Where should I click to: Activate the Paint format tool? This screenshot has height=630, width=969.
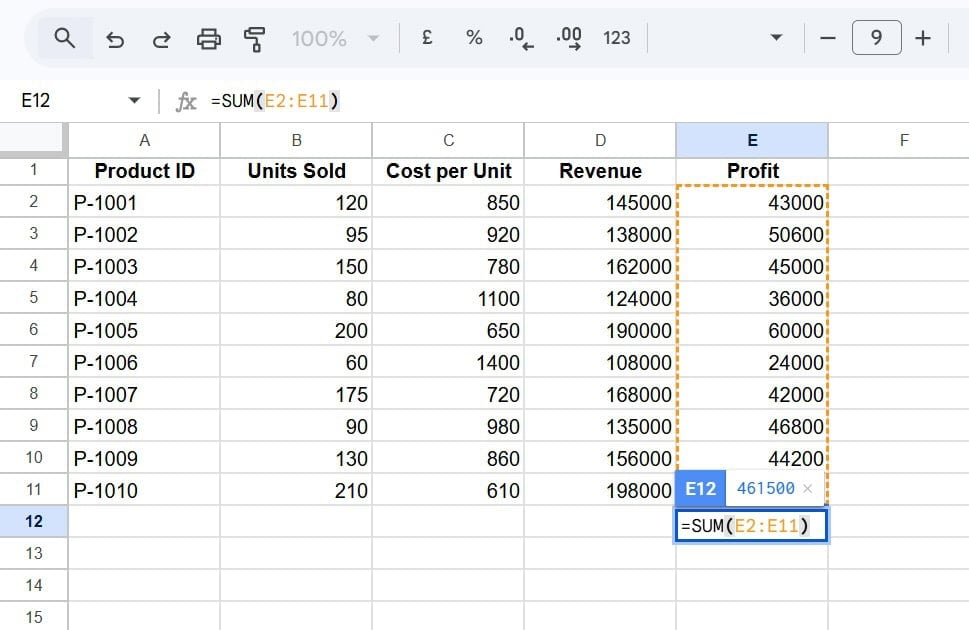[x=255, y=38]
